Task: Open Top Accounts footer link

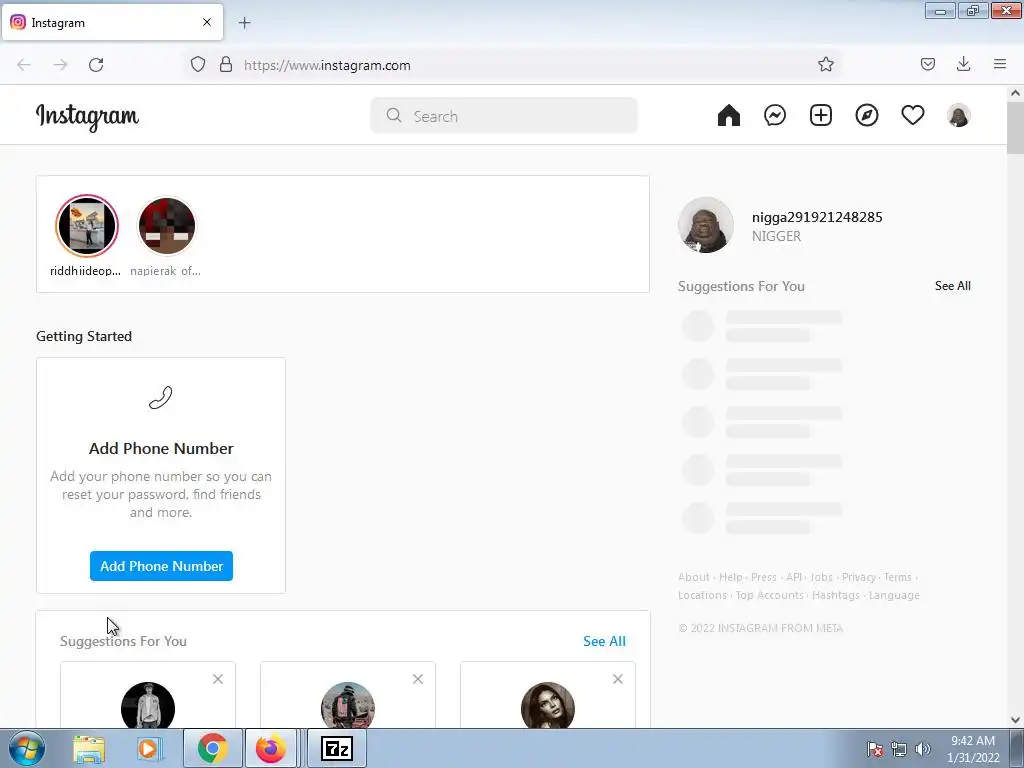Action: (x=769, y=596)
